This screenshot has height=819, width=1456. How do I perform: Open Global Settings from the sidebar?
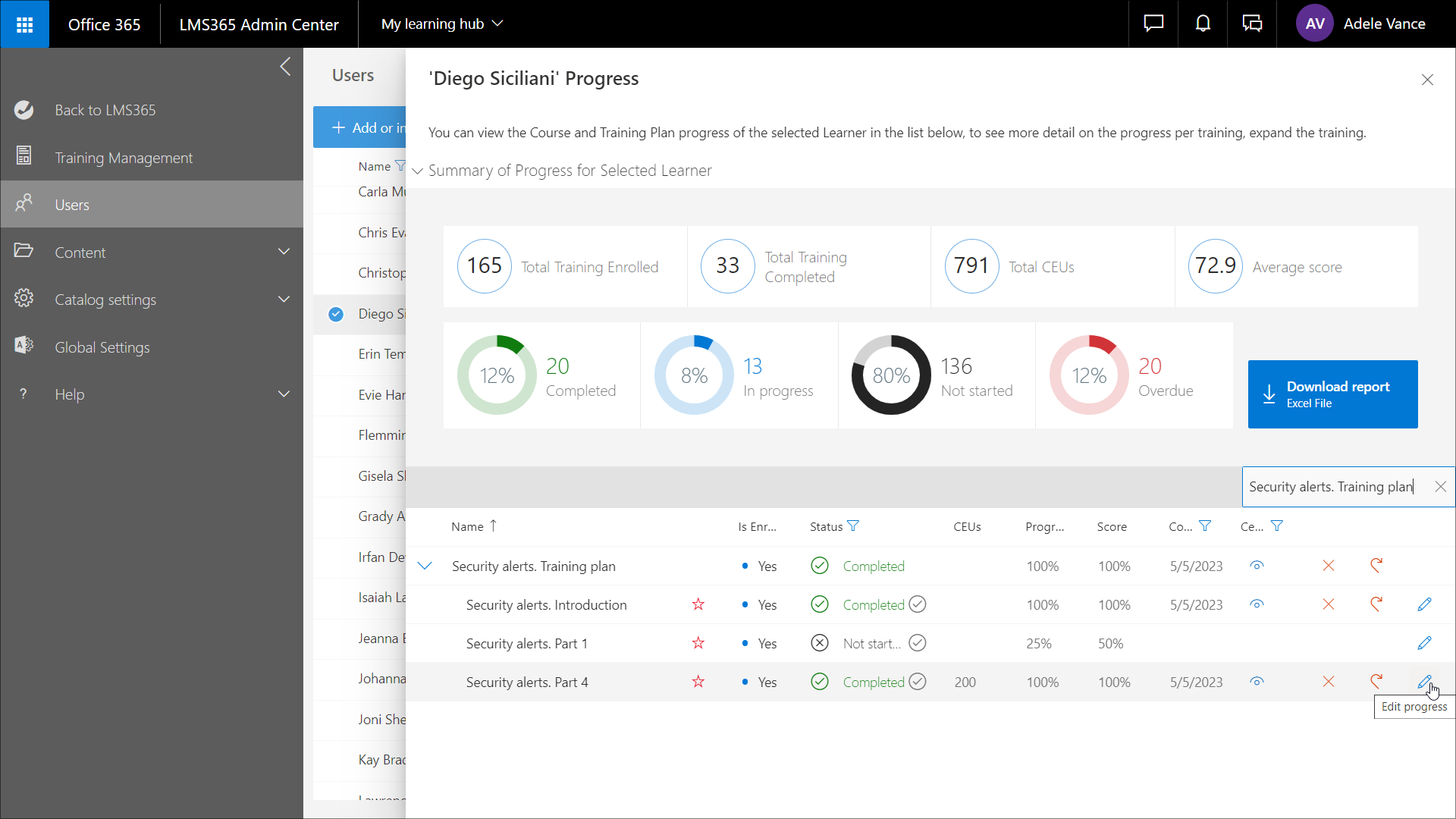coord(102,347)
